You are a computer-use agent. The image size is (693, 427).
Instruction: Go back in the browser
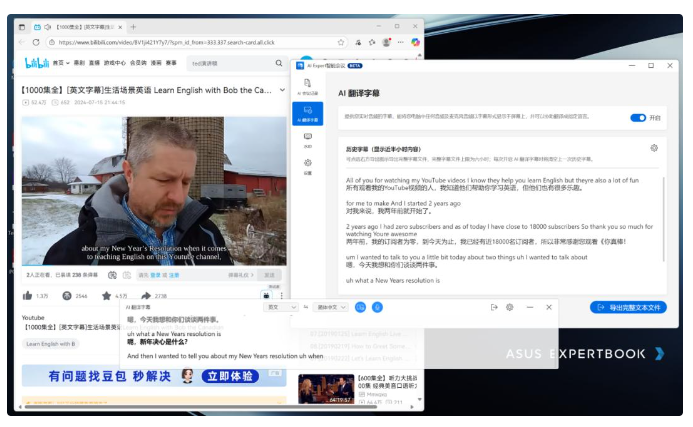coord(22,42)
